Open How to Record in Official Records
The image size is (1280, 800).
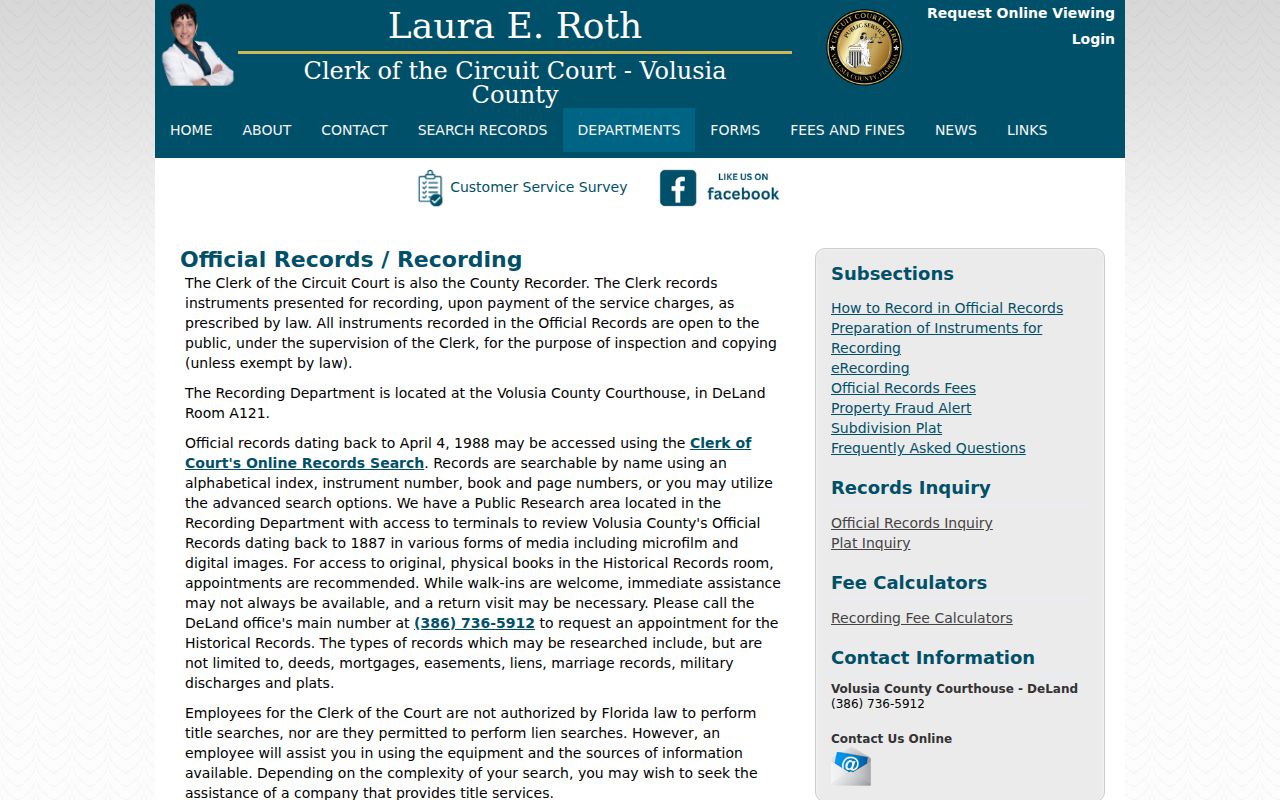tap(947, 308)
